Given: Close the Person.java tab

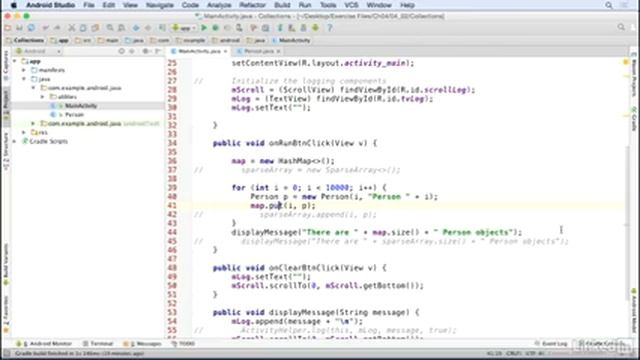Looking at the screenshot, I should [x=278, y=51].
